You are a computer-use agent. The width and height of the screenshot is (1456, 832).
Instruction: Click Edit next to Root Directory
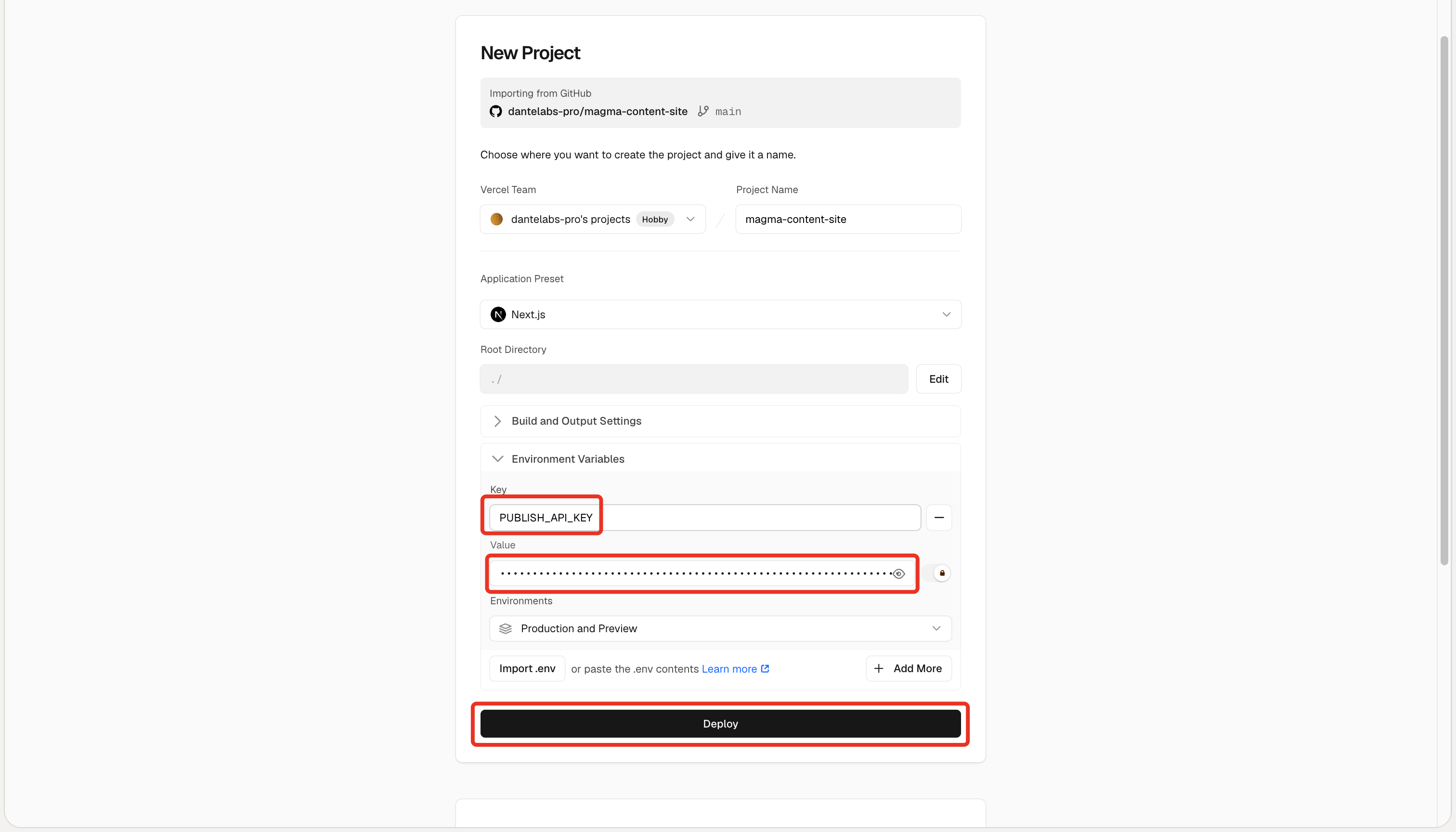point(938,379)
